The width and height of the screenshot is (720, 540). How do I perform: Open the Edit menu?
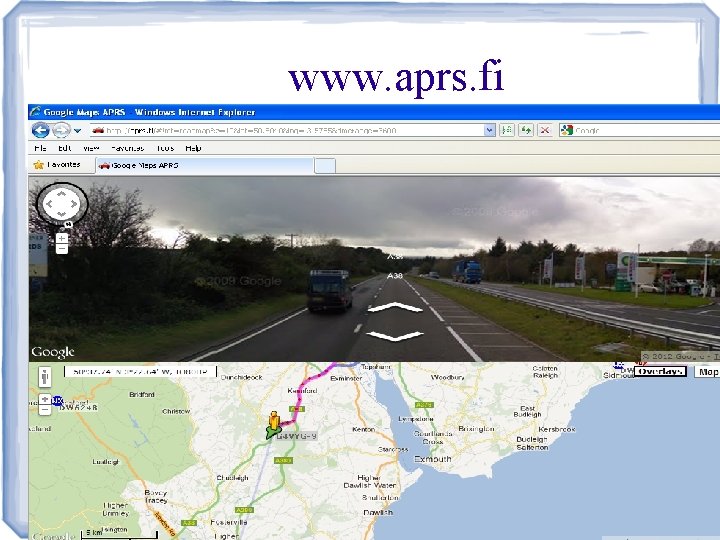coord(64,148)
